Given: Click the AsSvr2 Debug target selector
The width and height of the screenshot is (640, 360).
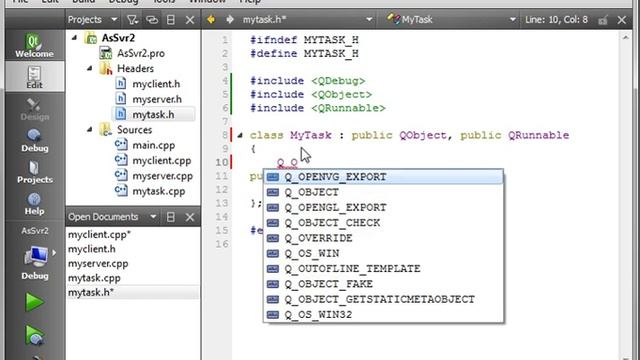Looking at the screenshot, I should coord(36,253).
